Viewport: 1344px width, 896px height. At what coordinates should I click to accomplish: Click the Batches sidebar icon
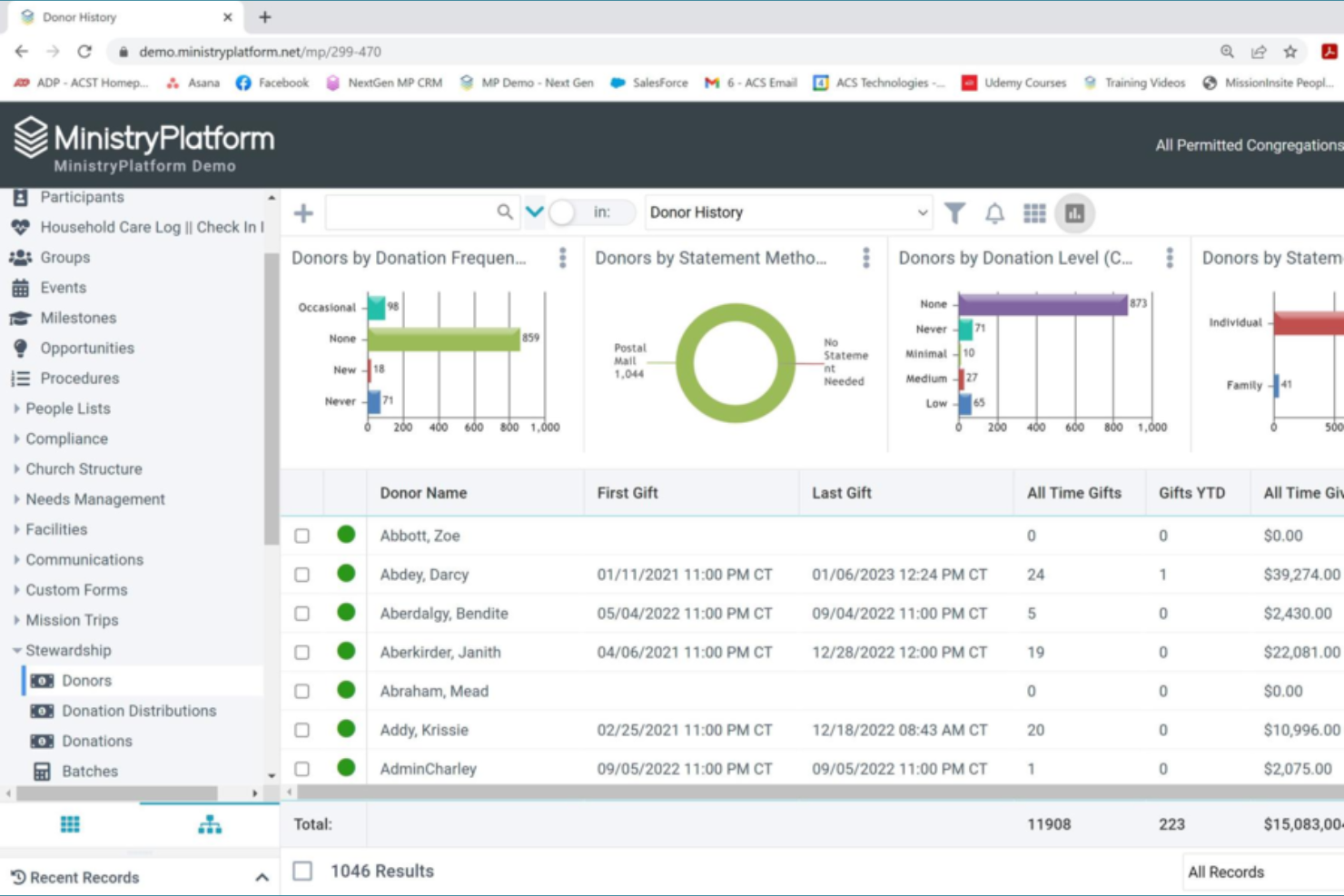(43, 771)
